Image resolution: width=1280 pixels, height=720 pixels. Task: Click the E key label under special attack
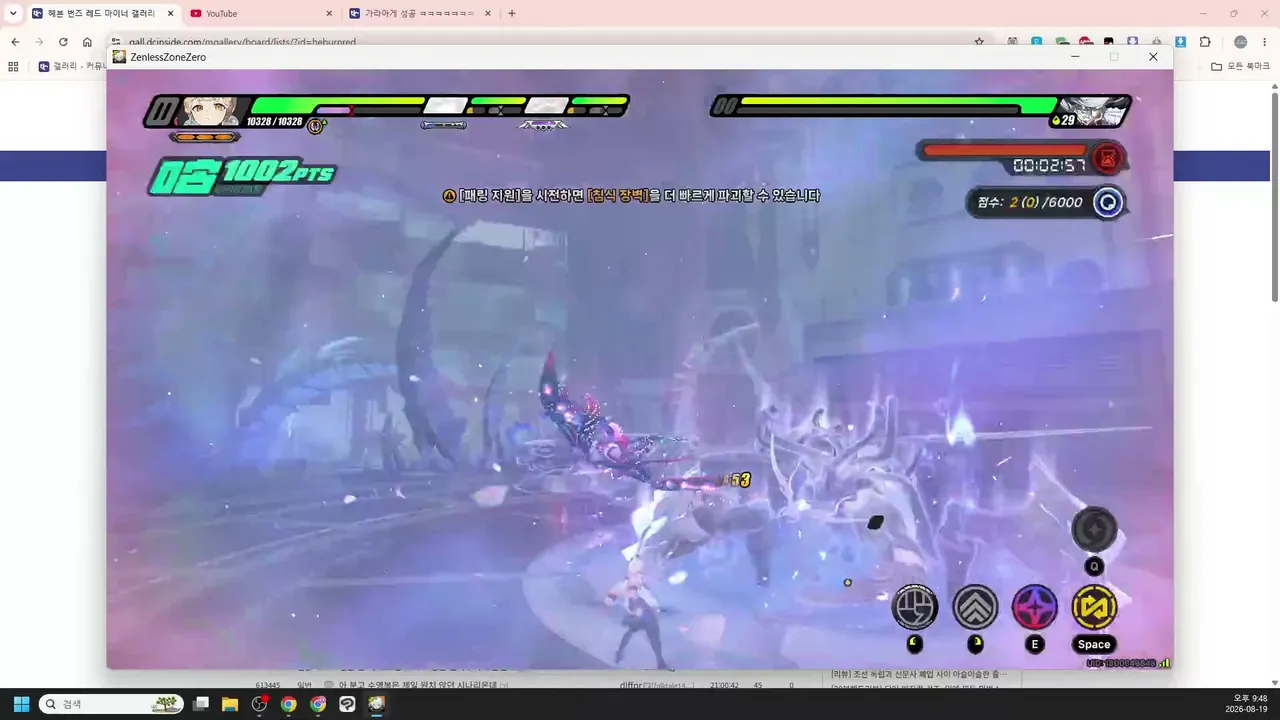point(1035,645)
